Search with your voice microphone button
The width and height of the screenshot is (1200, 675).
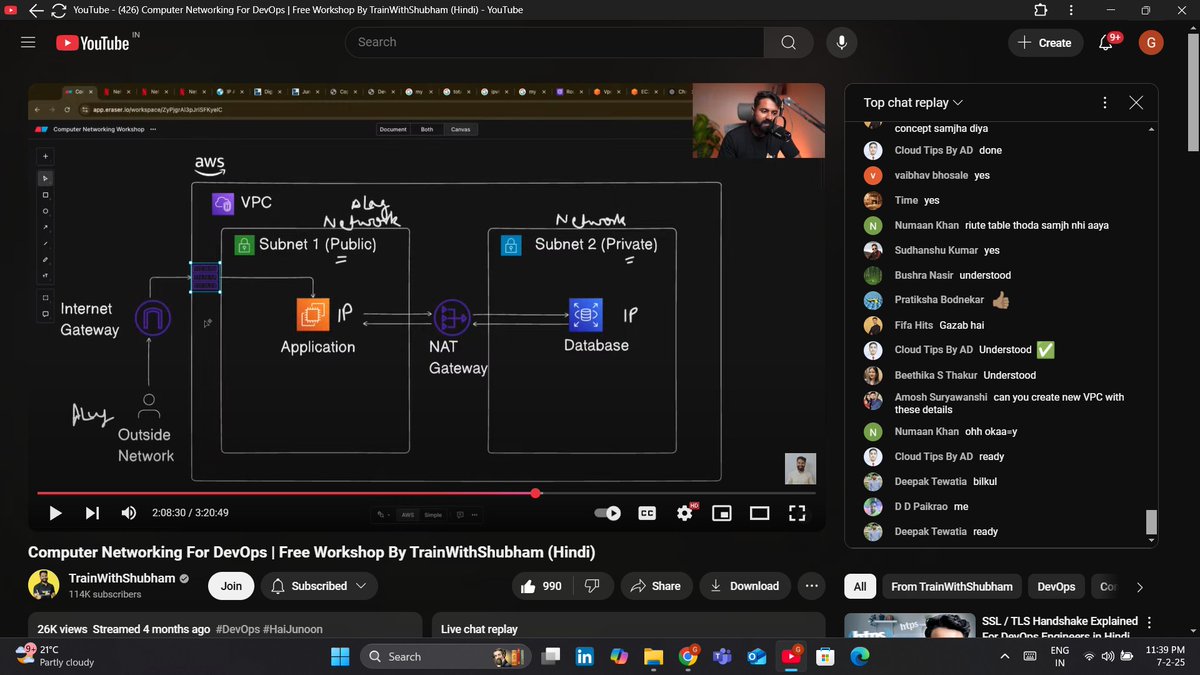click(x=842, y=42)
